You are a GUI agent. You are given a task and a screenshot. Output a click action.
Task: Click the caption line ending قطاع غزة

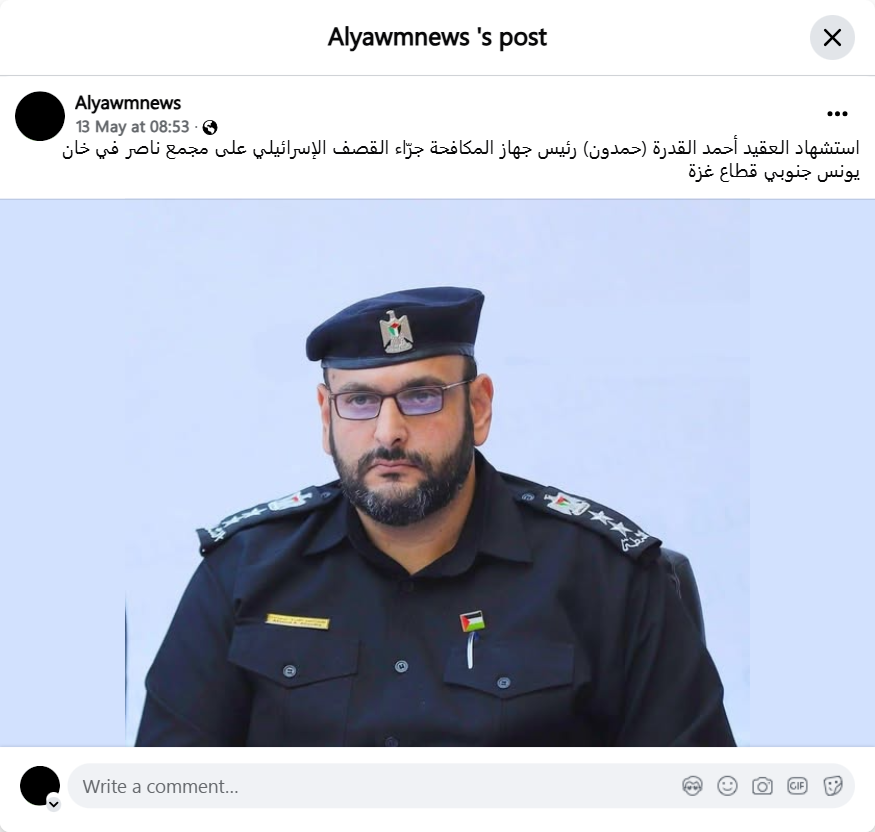pyautogui.click(x=773, y=172)
